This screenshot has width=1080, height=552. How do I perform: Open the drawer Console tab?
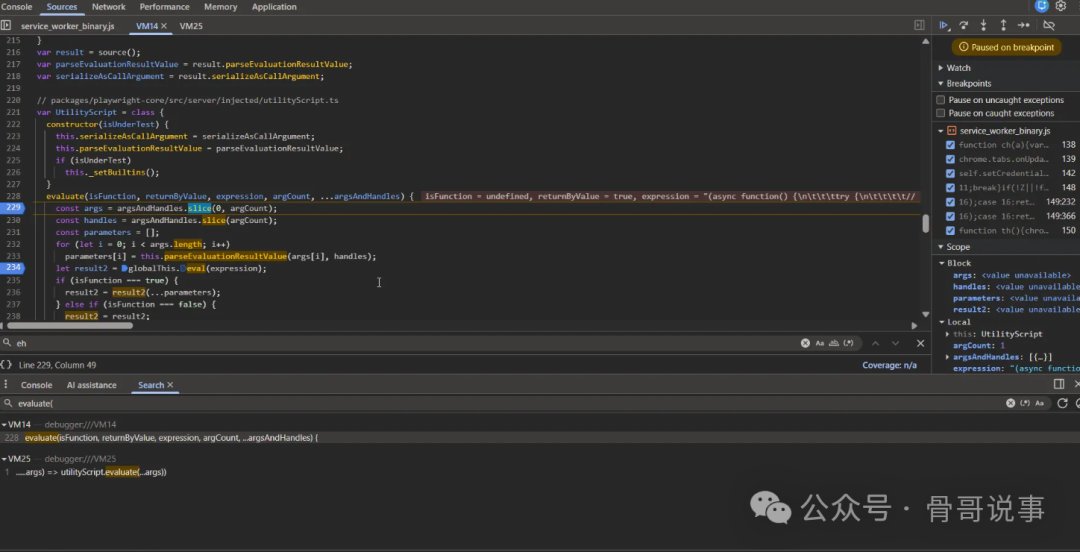[x=37, y=385]
